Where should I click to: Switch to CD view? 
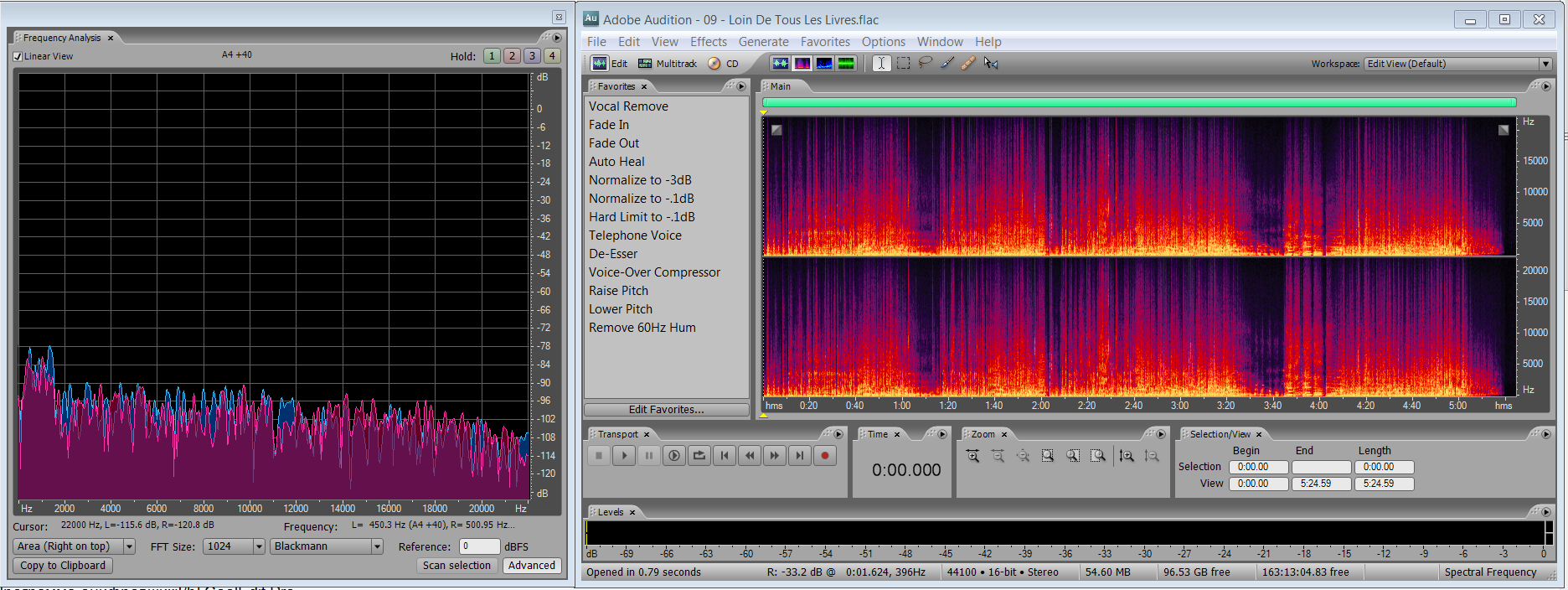723,64
